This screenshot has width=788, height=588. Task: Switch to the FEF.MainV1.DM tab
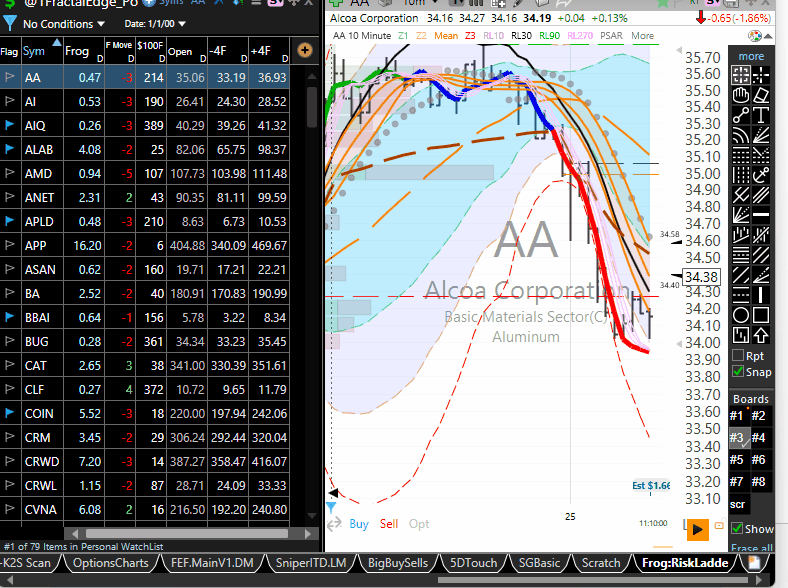coord(212,563)
